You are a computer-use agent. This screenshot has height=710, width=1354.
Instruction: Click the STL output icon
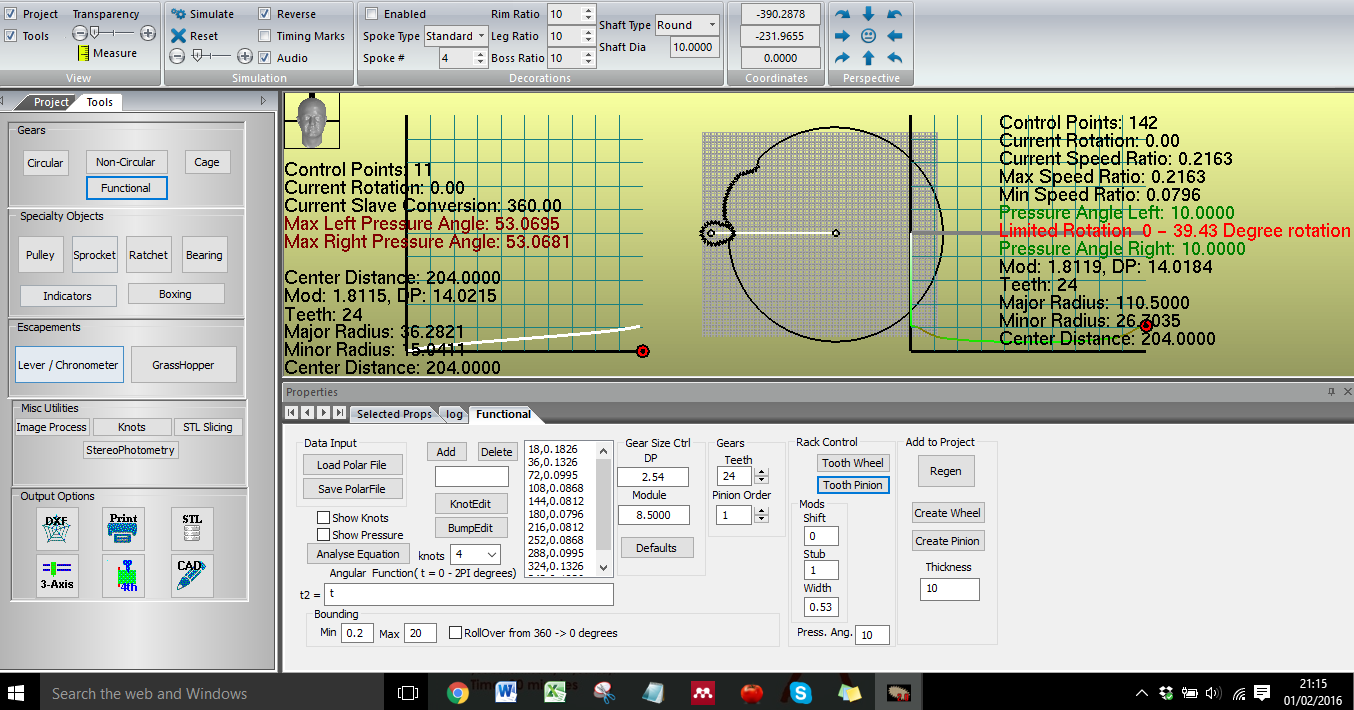(192, 529)
